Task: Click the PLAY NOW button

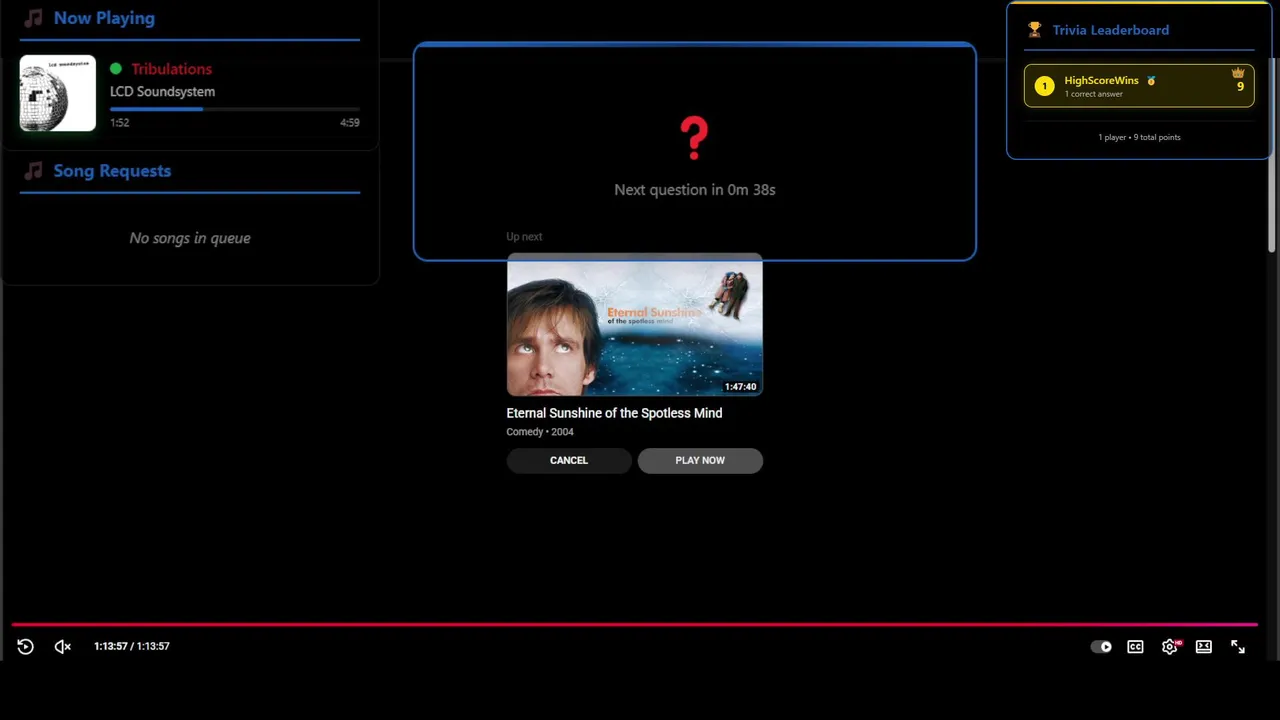Action: point(700,460)
